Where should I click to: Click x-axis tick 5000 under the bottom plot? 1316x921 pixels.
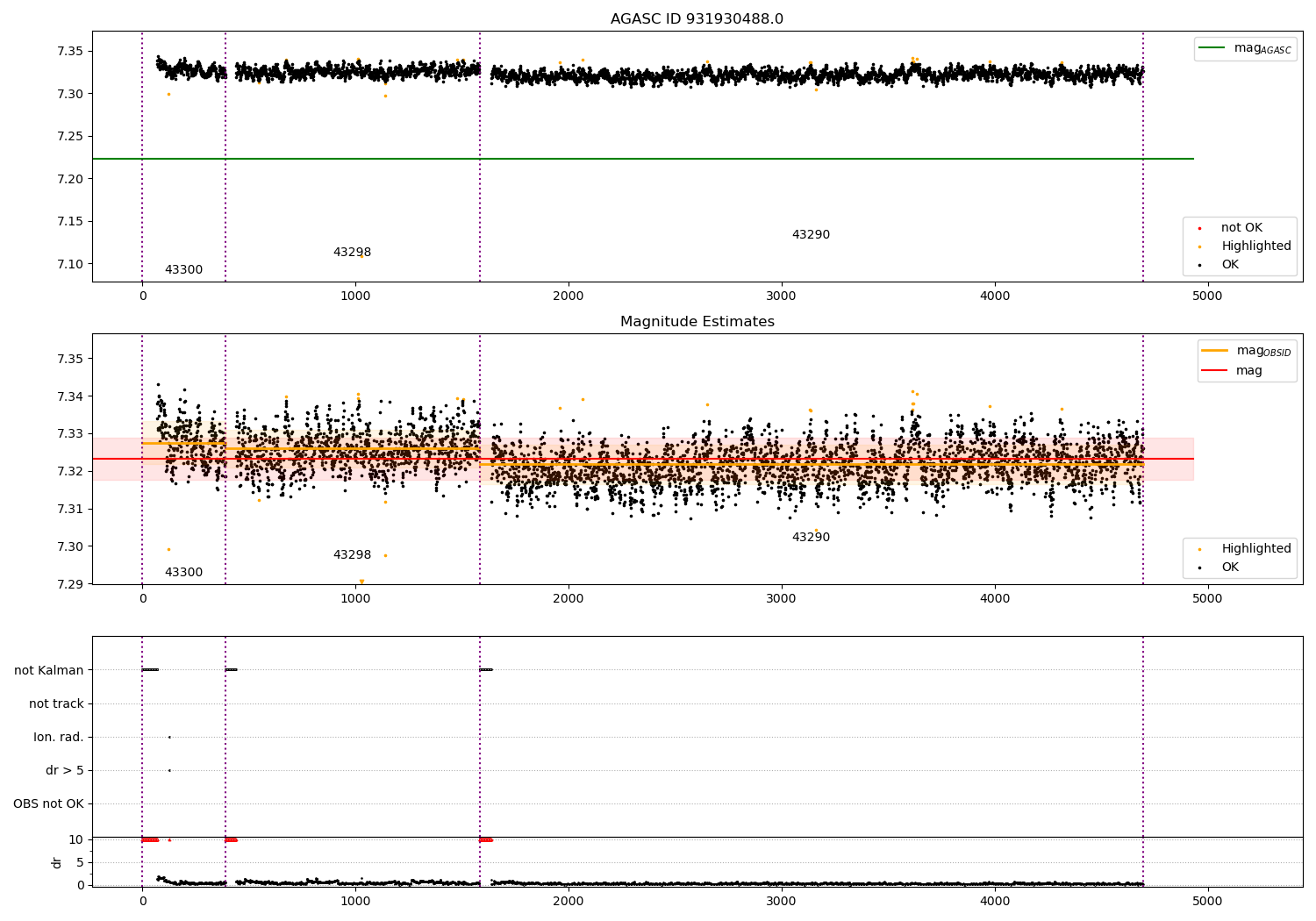(x=1208, y=901)
